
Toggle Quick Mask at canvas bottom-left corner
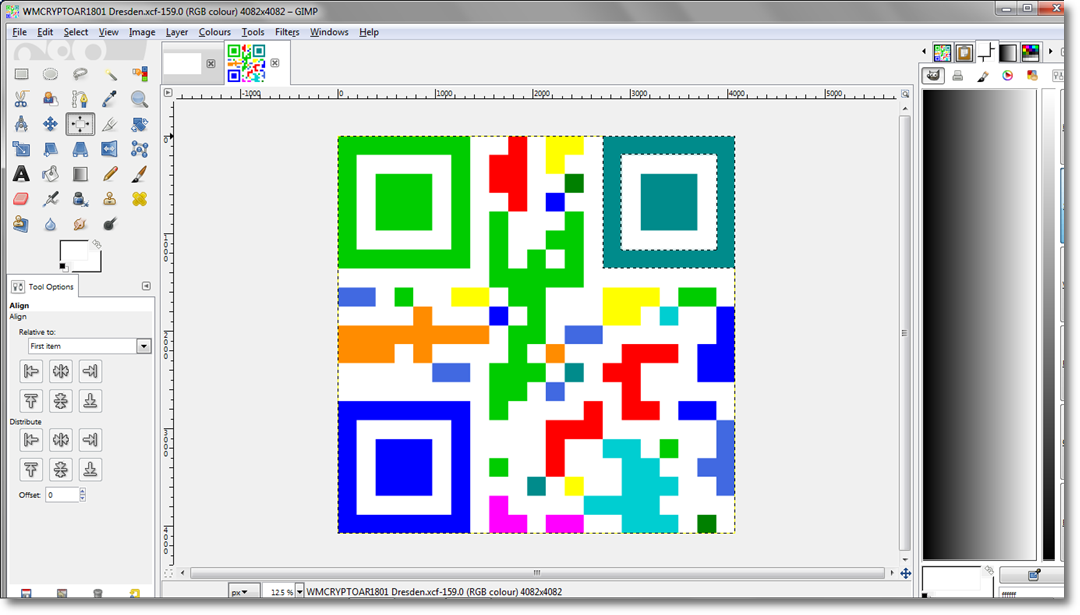point(168,573)
